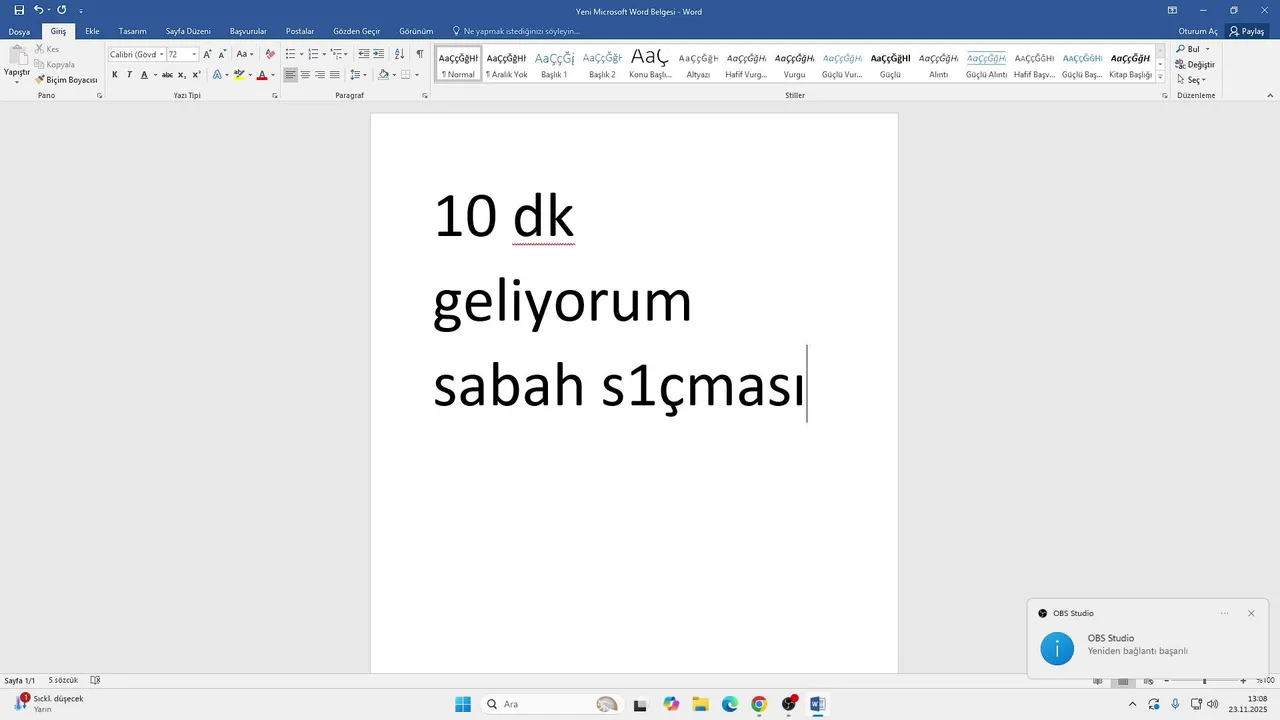Click the text effects A icon
This screenshot has width=1280, height=720.
coord(217,75)
